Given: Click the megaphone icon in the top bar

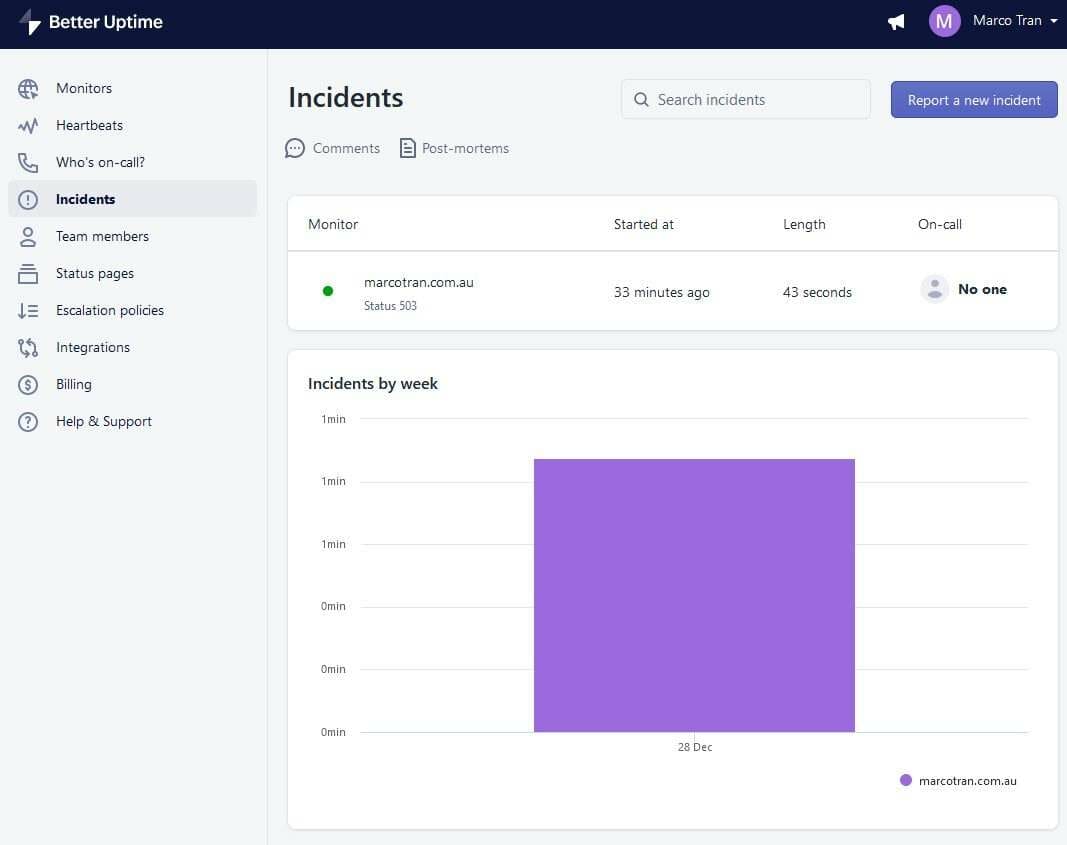Looking at the screenshot, I should pos(895,21).
